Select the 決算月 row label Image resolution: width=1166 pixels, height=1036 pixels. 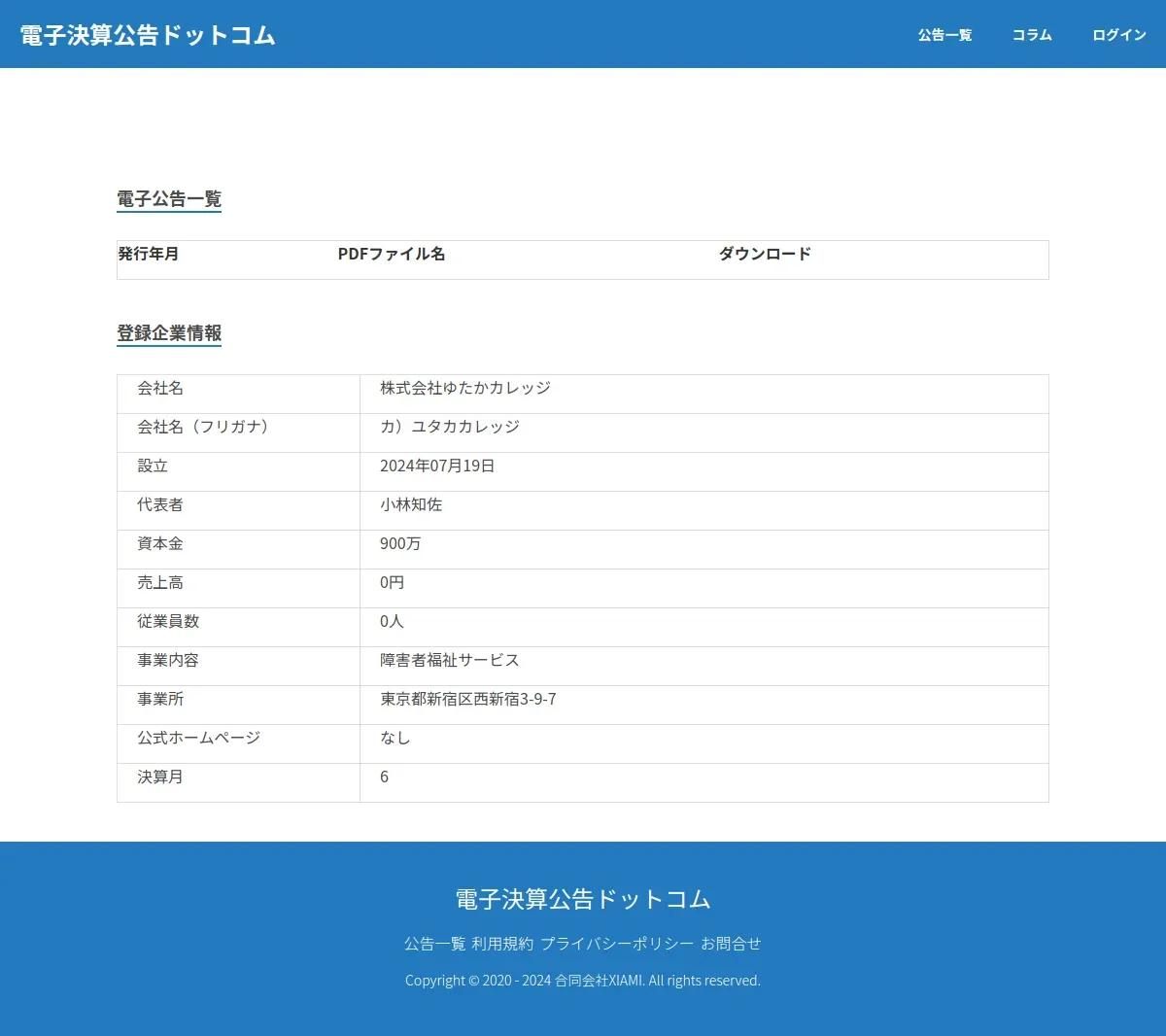160,777
